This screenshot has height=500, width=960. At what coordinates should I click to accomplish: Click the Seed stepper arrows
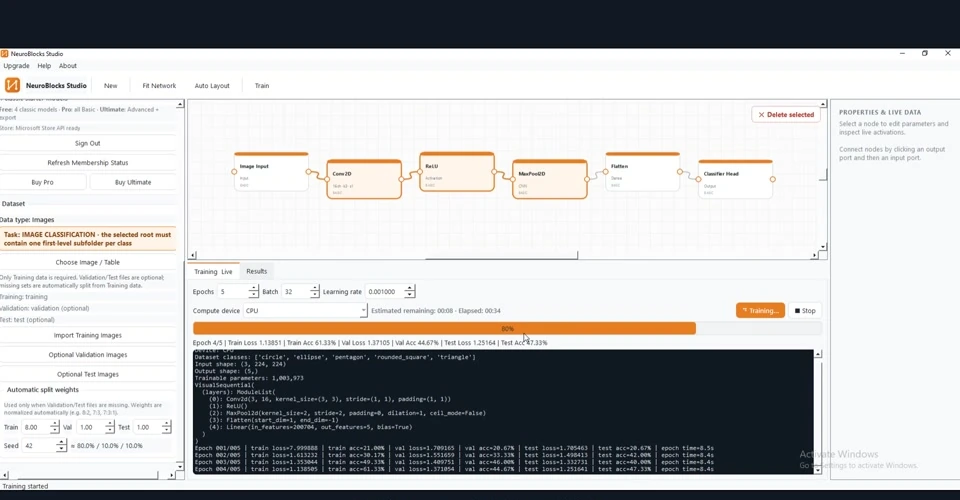pyautogui.click(x=61, y=446)
